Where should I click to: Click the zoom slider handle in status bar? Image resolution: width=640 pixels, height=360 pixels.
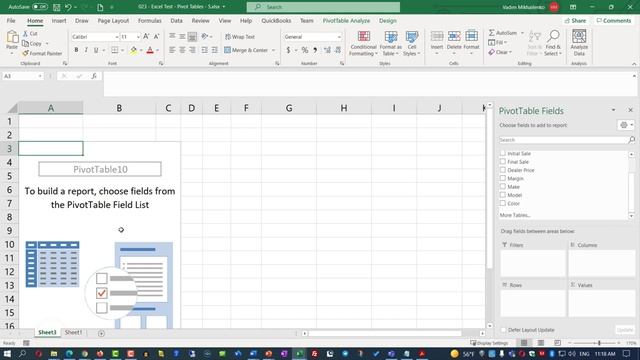coord(599,343)
